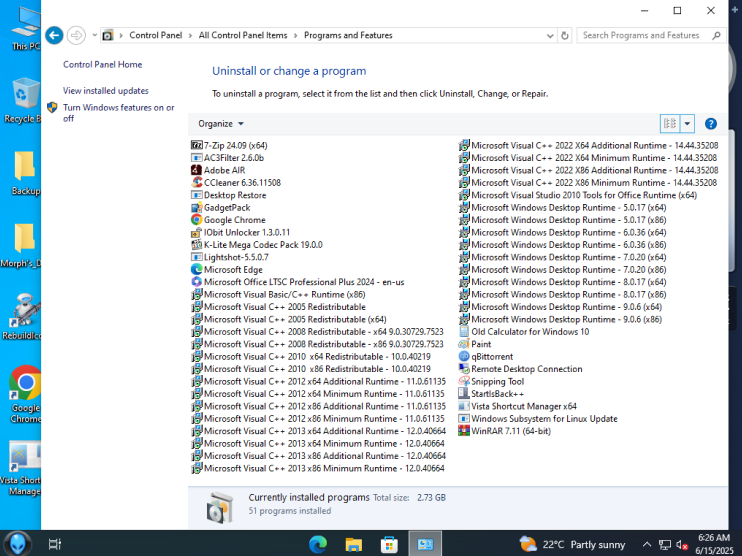This screenshot has width=742, height=556.
Task: Select the Paint program icon
Action: point(464,344)
